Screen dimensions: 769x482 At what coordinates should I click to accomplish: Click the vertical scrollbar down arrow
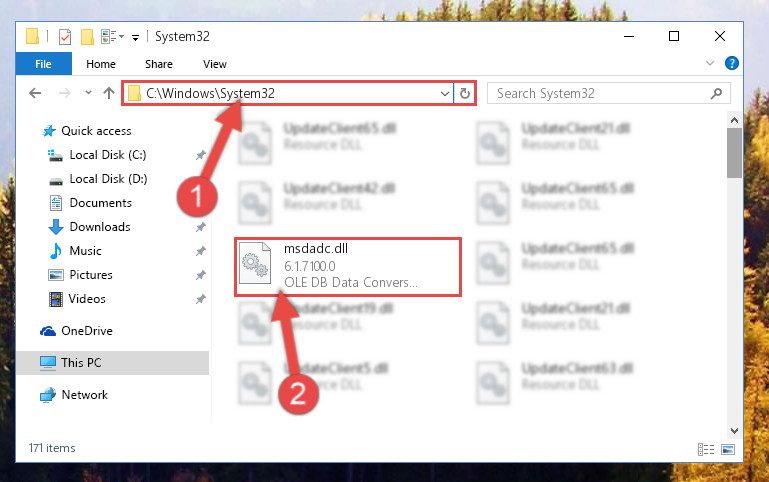(734, 431)
